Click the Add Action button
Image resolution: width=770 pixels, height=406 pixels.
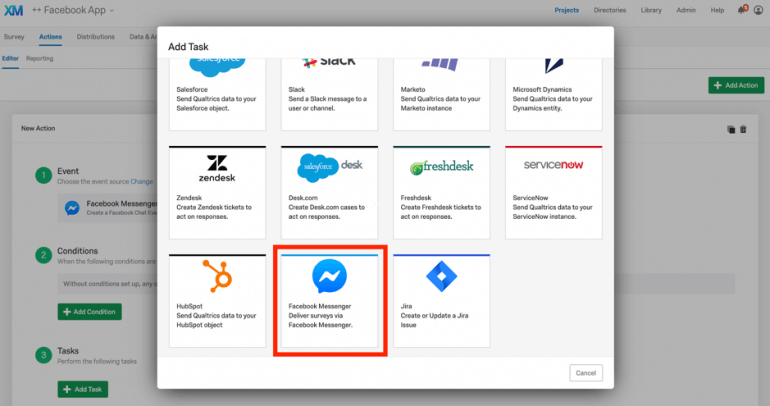[736, 85]
